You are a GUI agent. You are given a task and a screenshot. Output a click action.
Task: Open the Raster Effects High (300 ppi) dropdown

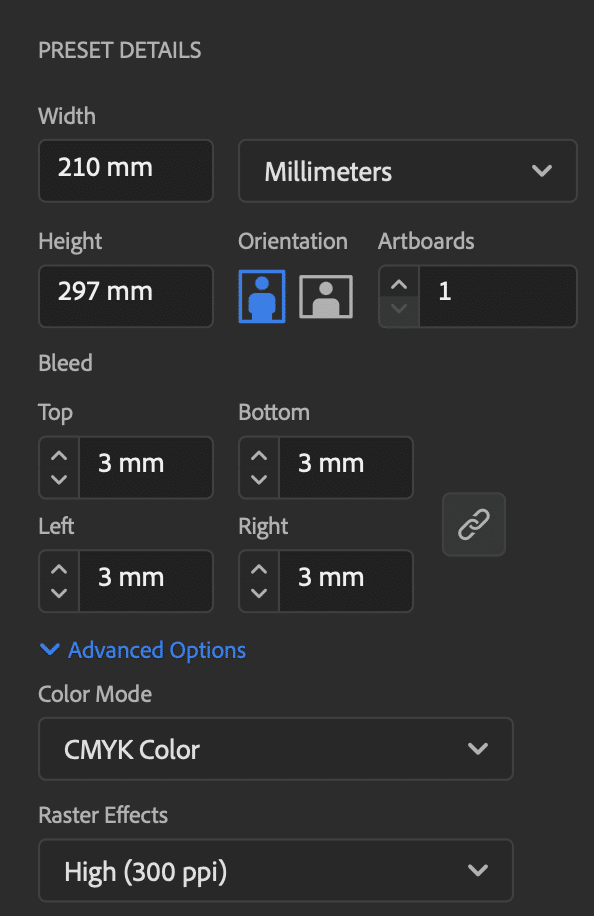point(276,870)
